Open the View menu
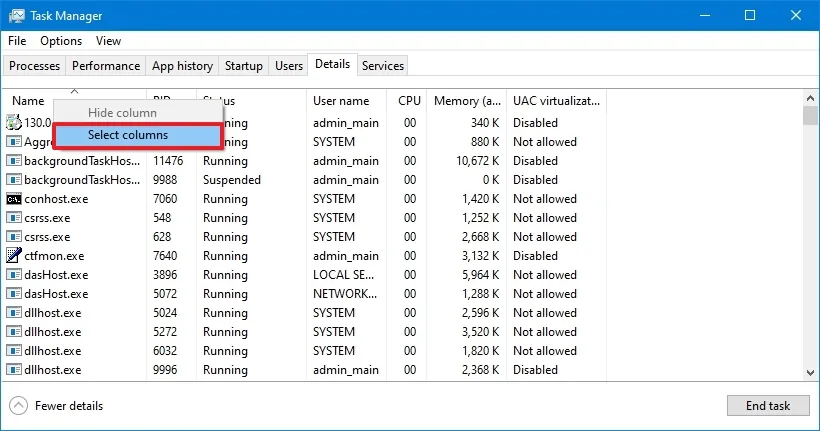 click(108, 41)
